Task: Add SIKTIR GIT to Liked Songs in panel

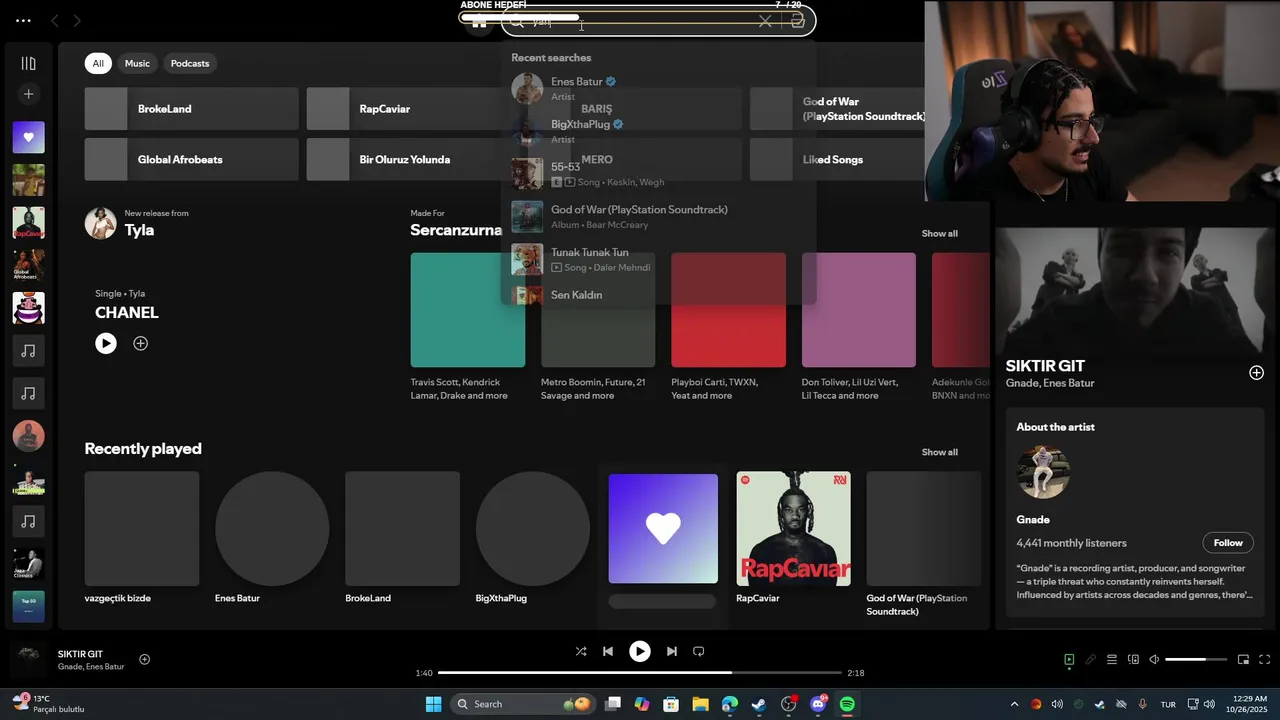Action: [1256, 373]
